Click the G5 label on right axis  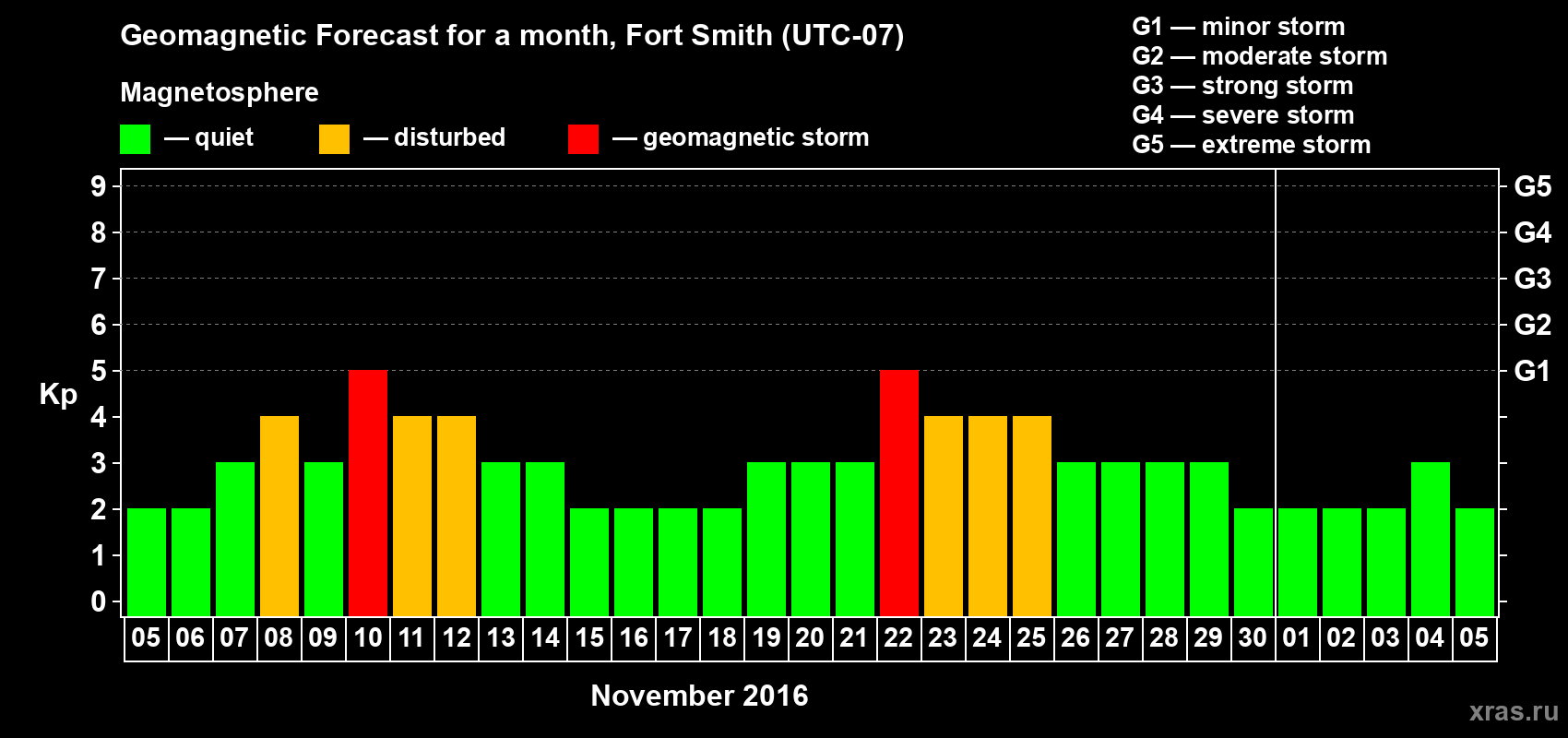(1532, 186)
